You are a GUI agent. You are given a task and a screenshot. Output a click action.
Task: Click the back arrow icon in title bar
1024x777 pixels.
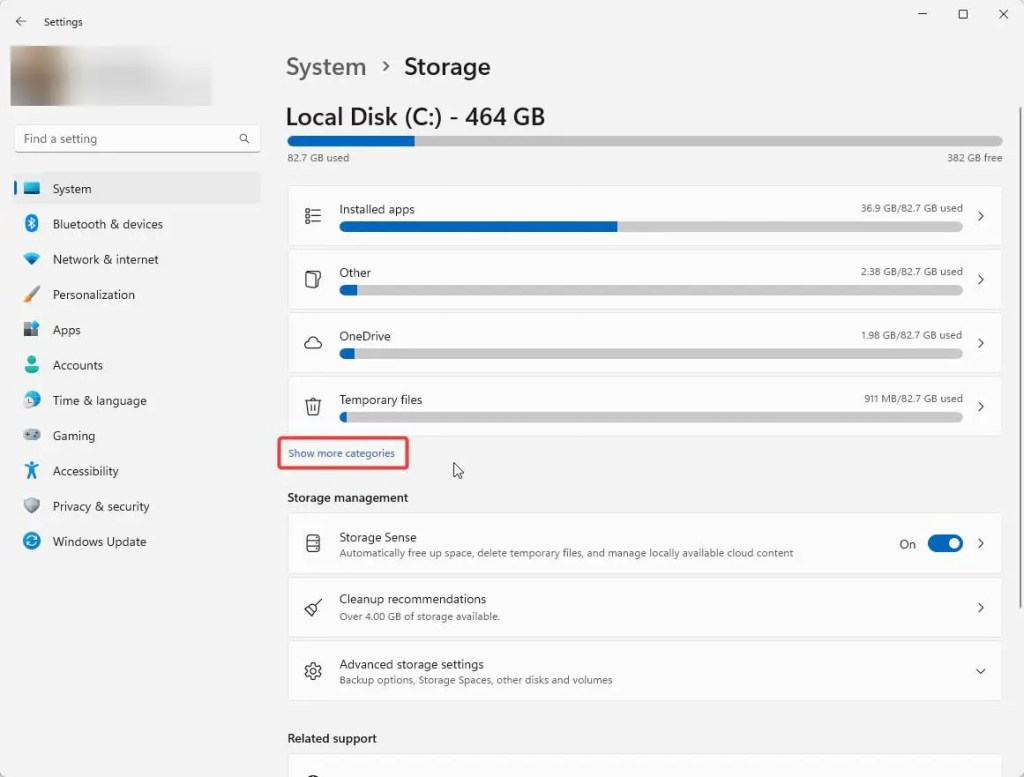(21, 22)
